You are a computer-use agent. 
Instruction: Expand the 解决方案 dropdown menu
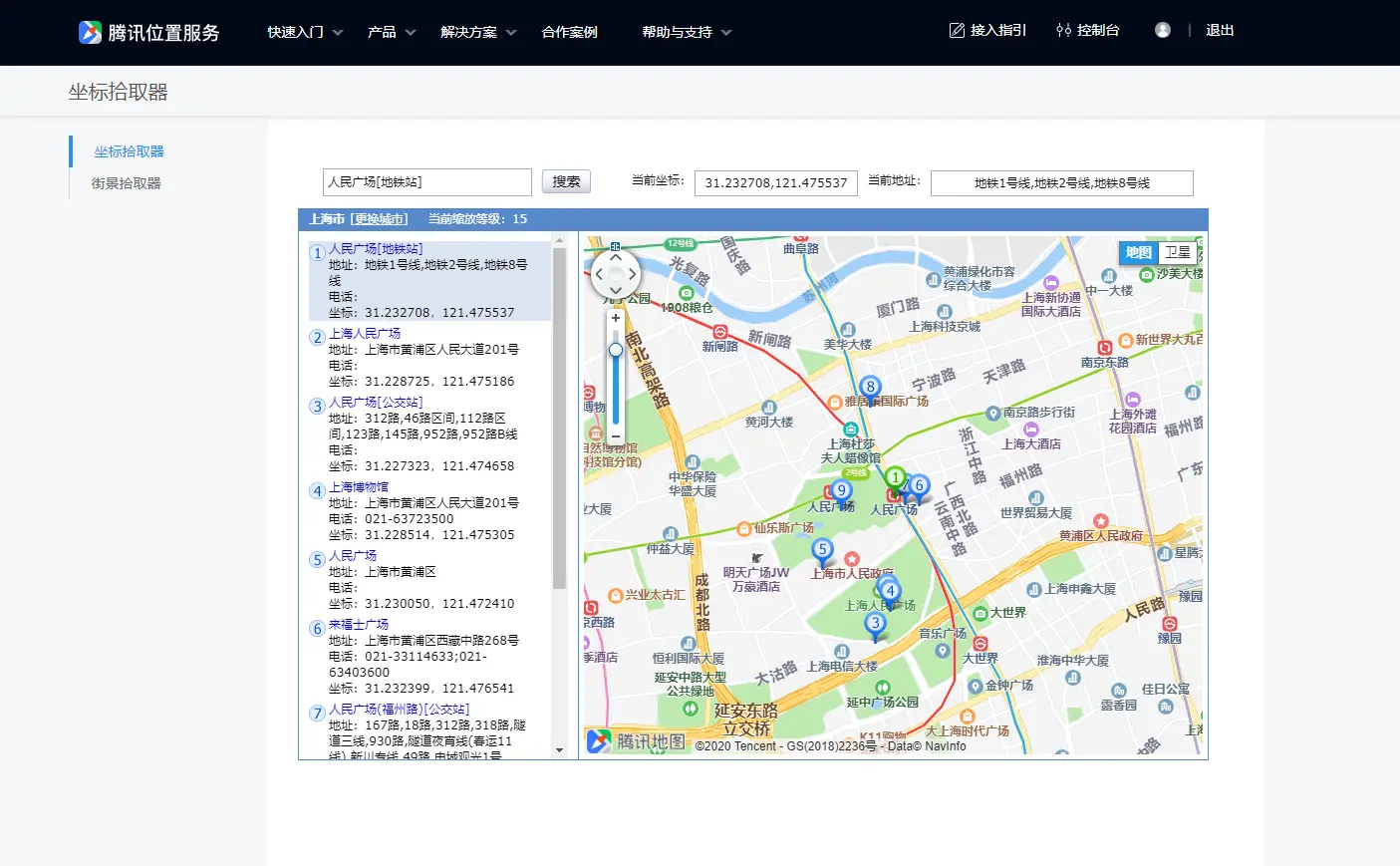478,32
